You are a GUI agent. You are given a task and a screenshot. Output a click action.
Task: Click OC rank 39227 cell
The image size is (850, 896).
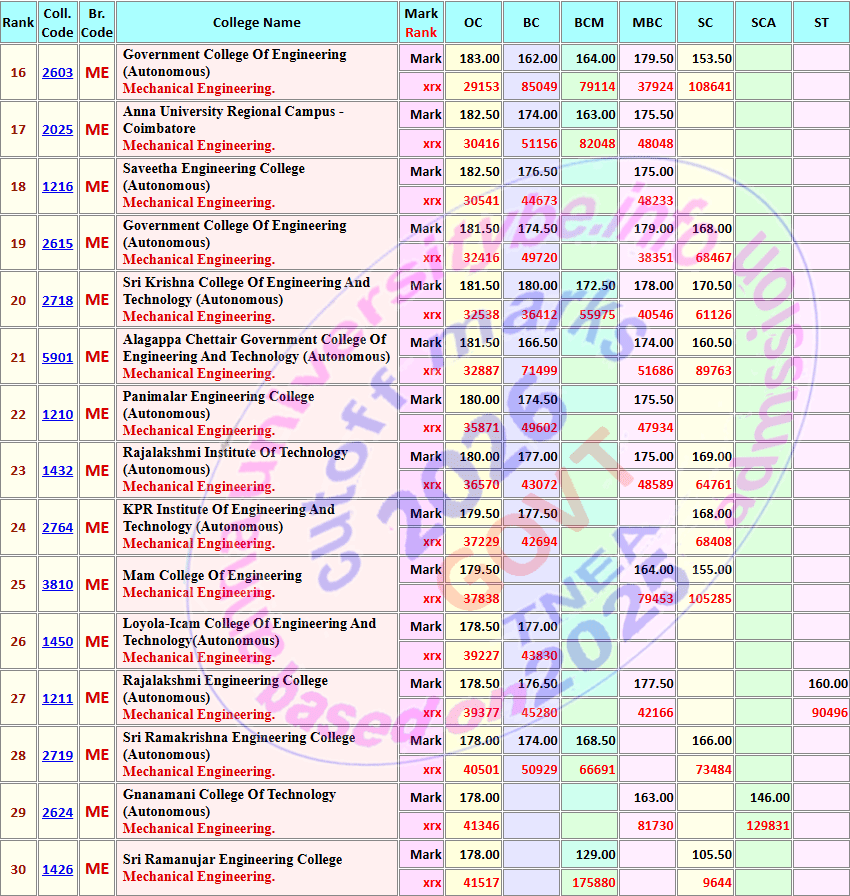click(x=474, y=655)
